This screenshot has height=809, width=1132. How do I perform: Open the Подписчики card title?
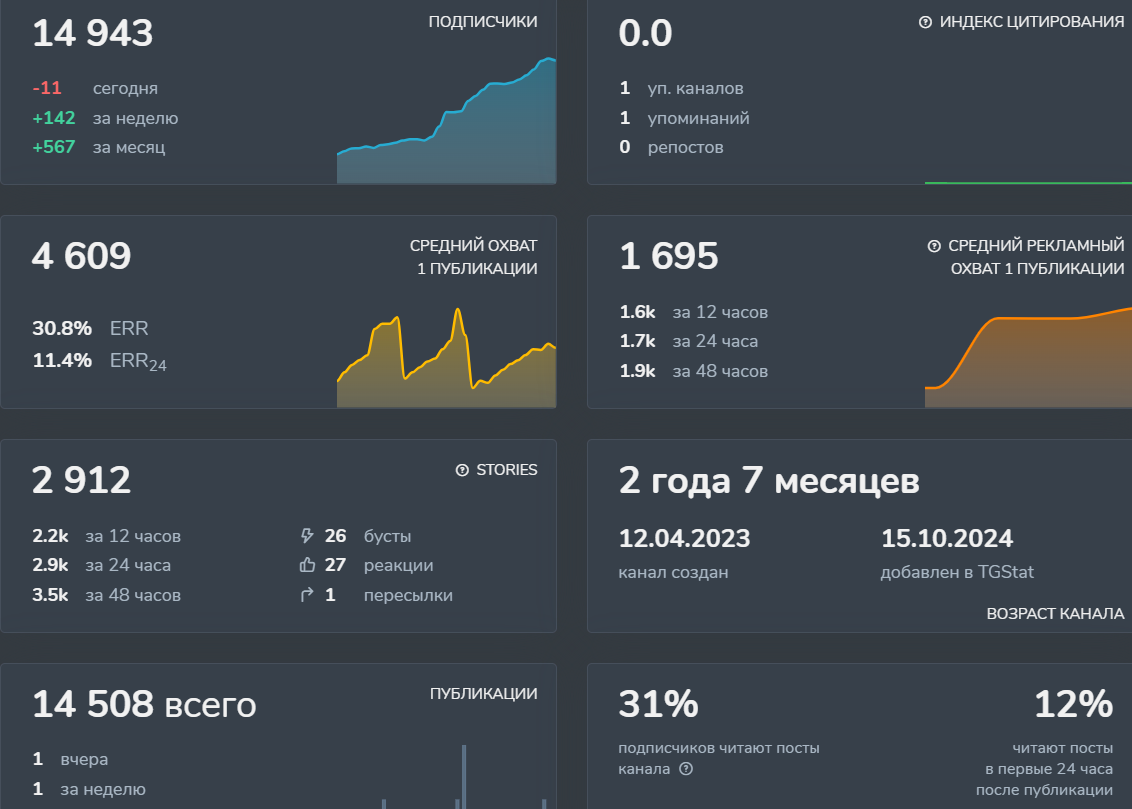click(482, 22)
